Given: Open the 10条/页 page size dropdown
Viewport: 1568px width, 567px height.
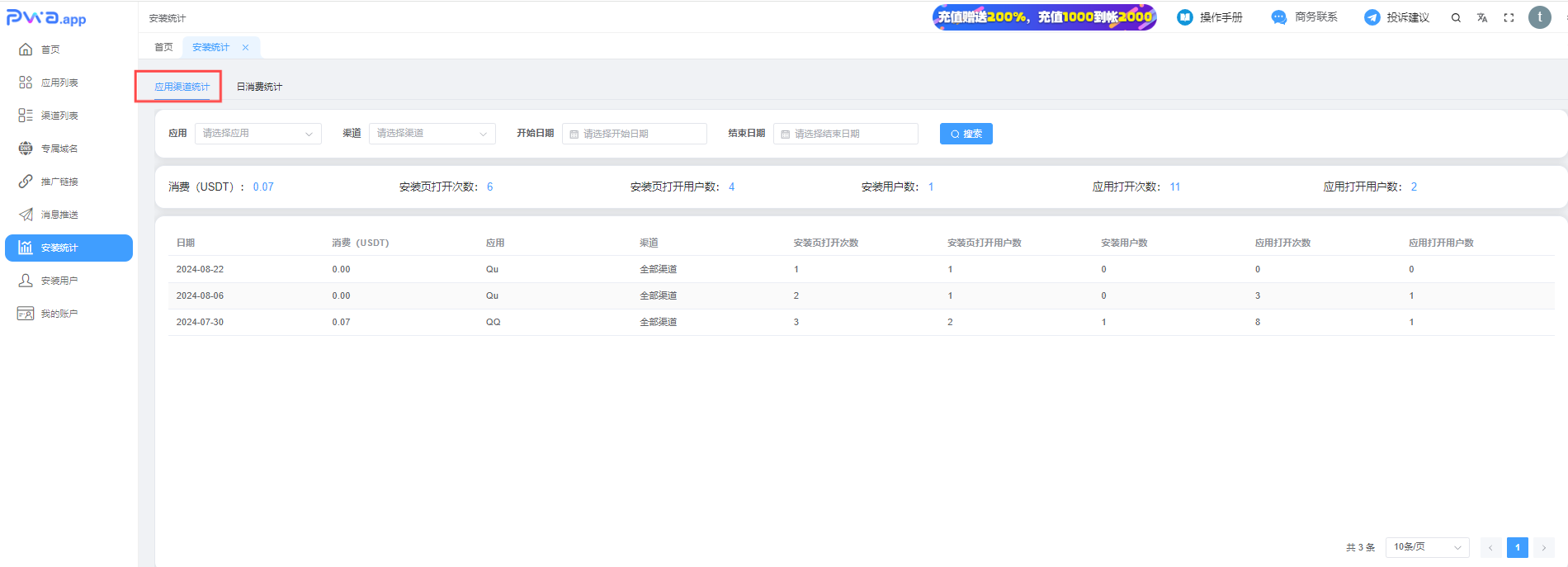Looking at the screenshot, I should [x=1427, y=547].
